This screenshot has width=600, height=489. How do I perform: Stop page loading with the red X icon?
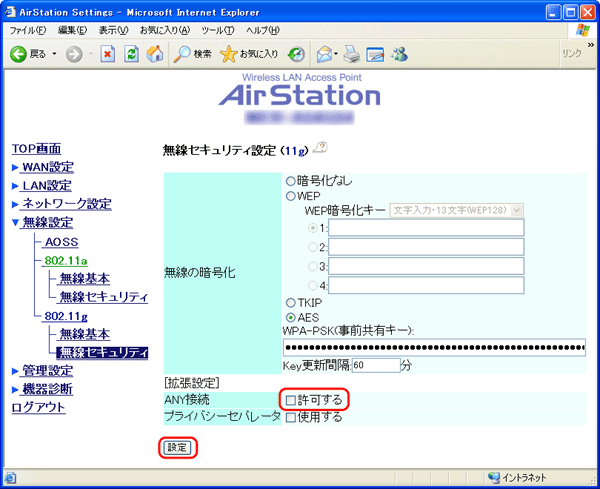point(108,54)
